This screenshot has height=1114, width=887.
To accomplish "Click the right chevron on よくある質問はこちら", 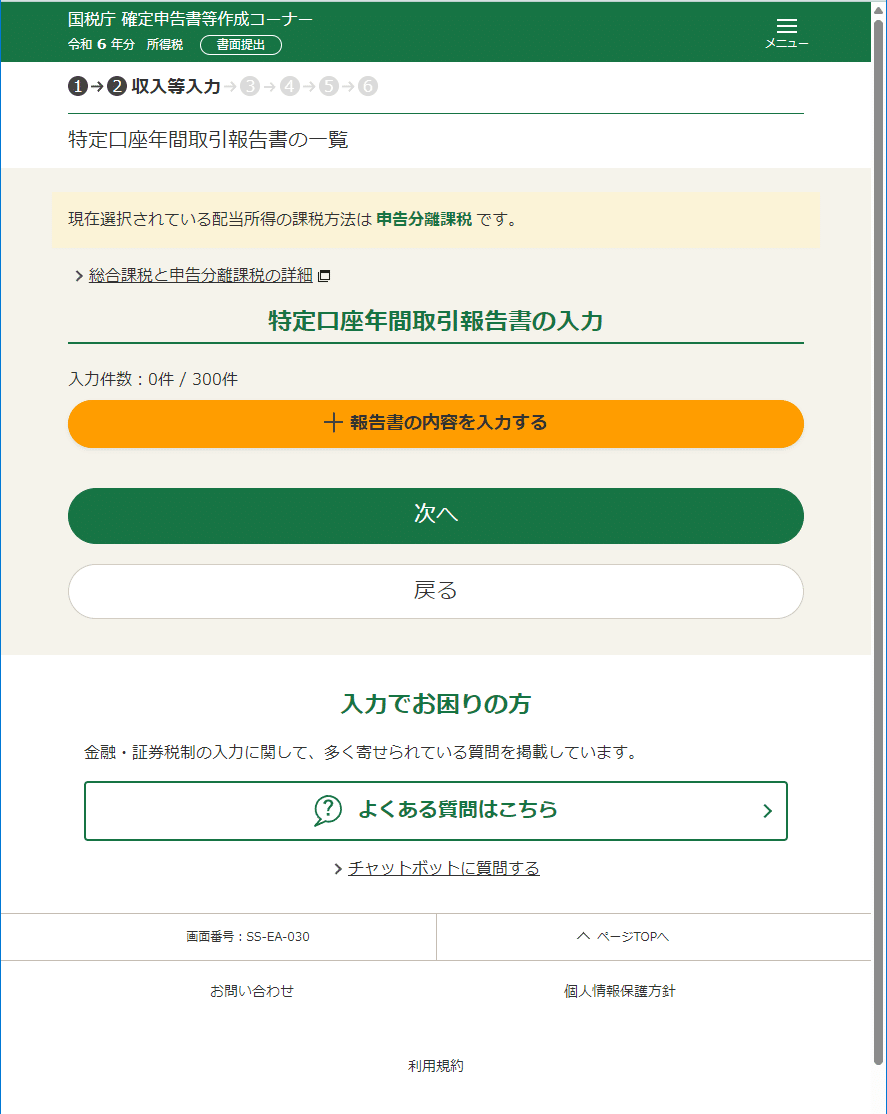I will point(766,810).
